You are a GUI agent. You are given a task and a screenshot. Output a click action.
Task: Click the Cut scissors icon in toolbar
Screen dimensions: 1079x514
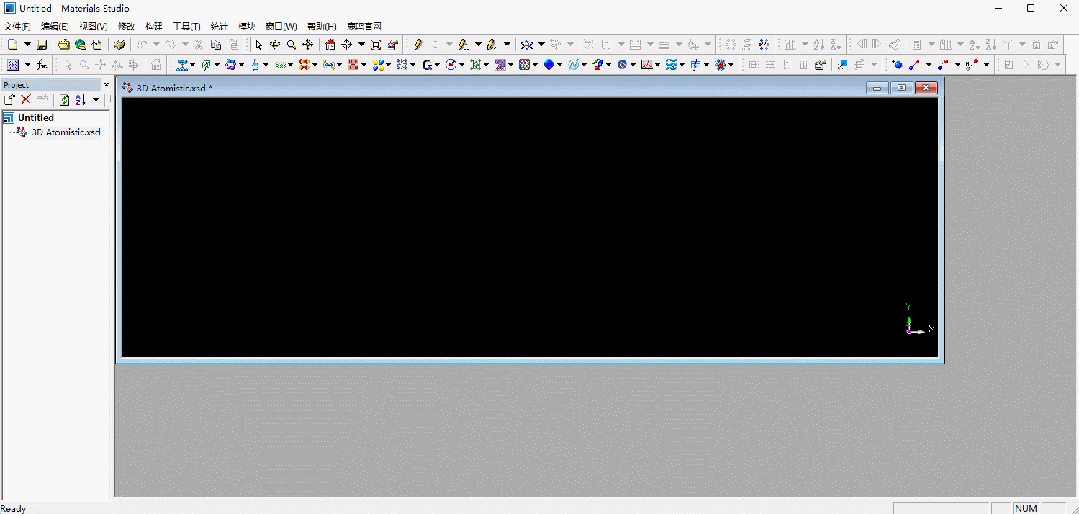coord(200,45)
